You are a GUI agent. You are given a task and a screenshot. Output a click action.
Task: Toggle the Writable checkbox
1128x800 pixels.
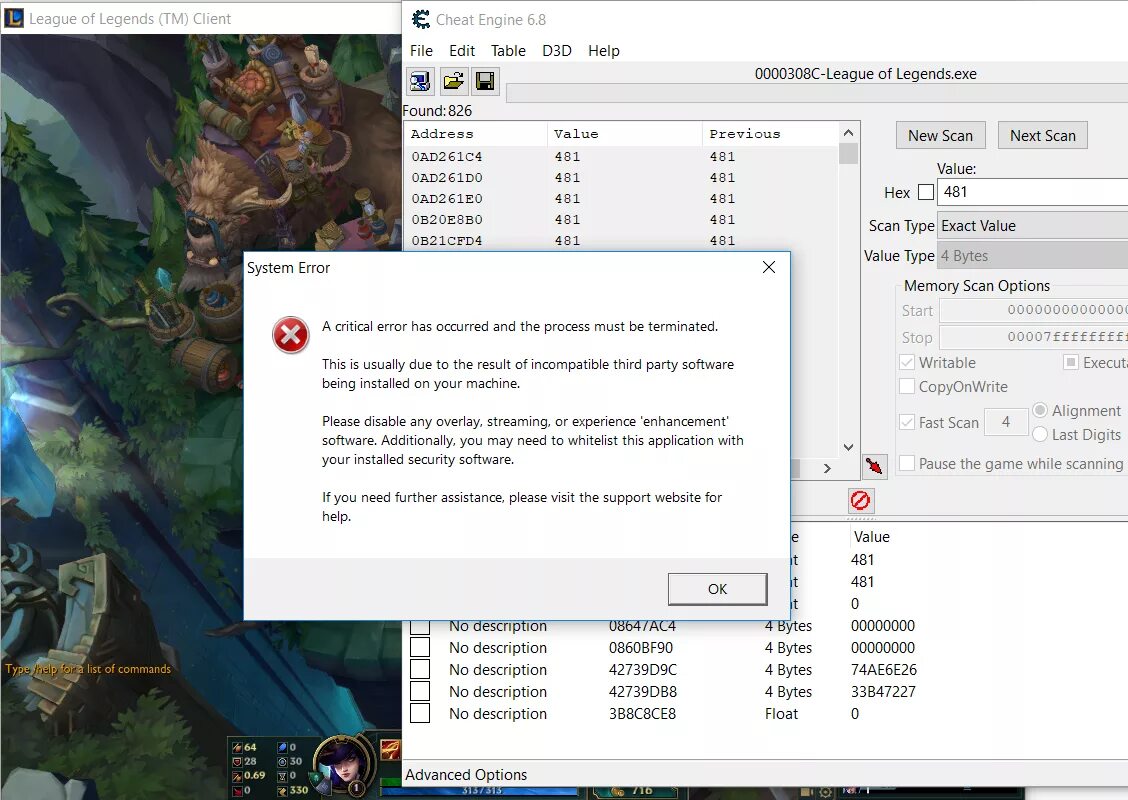pyautogui.click(x=907, y=363)
